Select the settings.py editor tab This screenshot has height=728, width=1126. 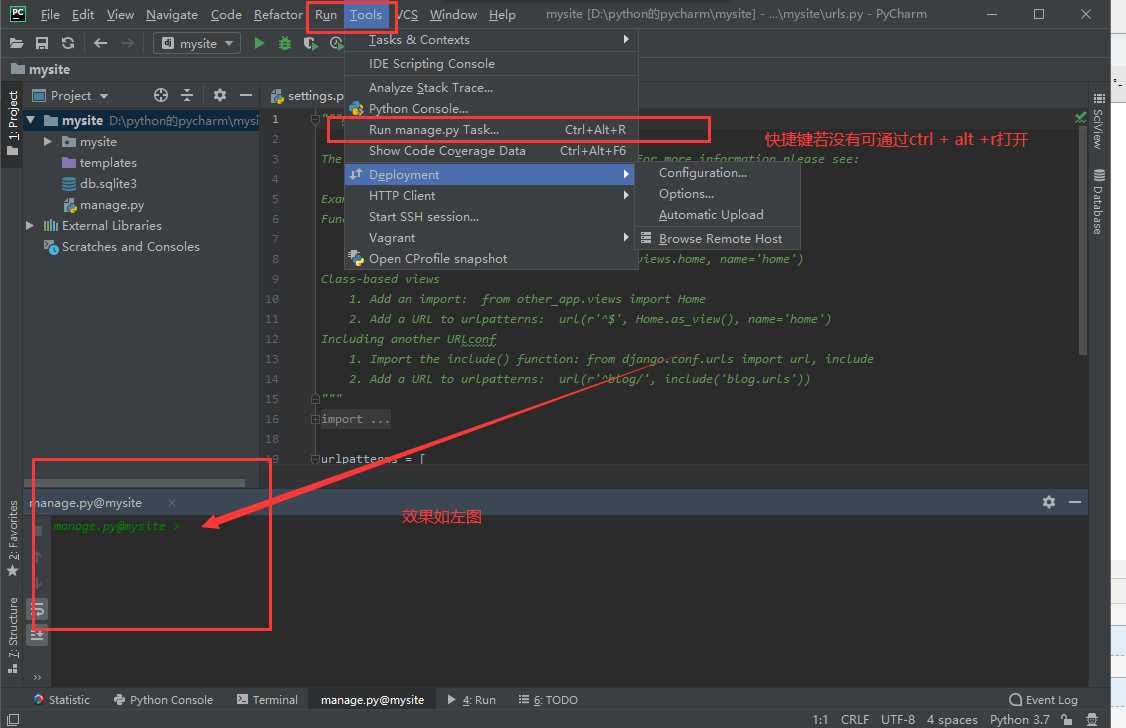click(x=307, y=95)
